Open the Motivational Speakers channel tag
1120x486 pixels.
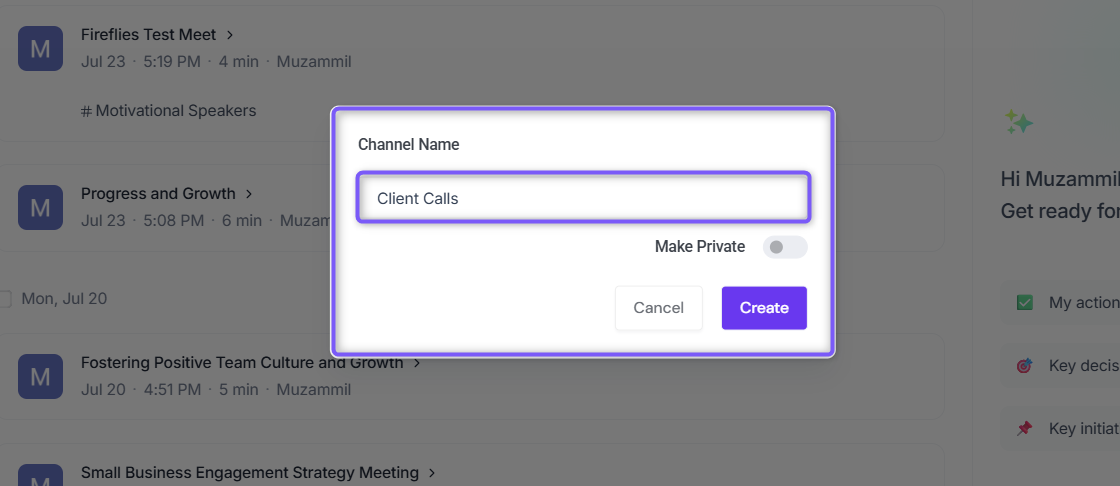click(x=169, y=111)
